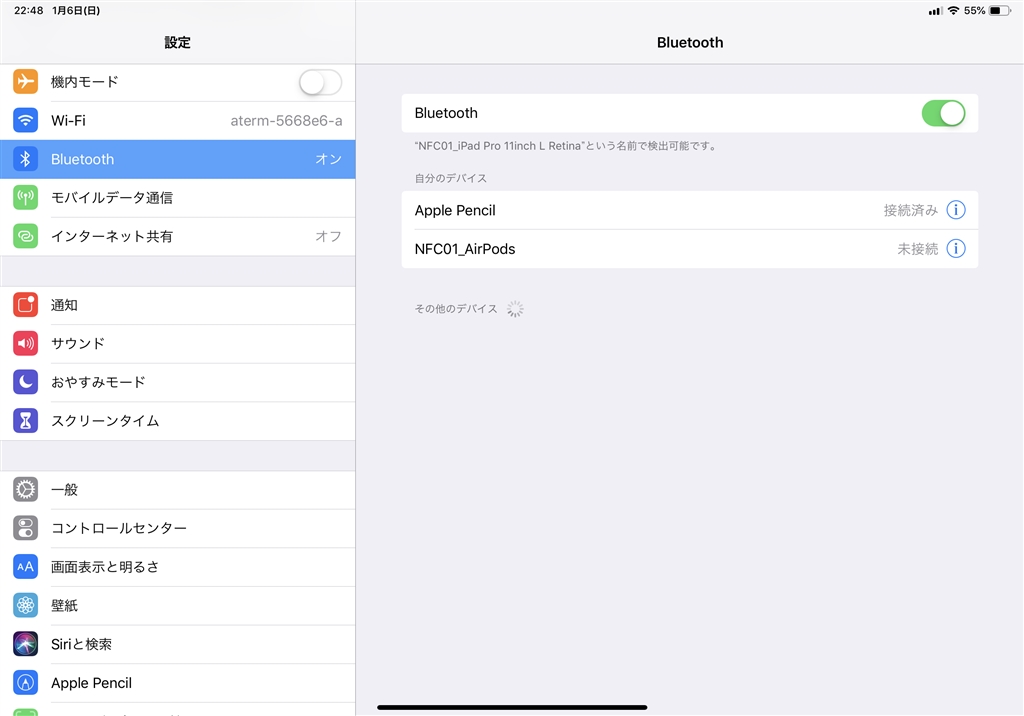Tap the 22:48 clock in status bar

pos(29,10)
